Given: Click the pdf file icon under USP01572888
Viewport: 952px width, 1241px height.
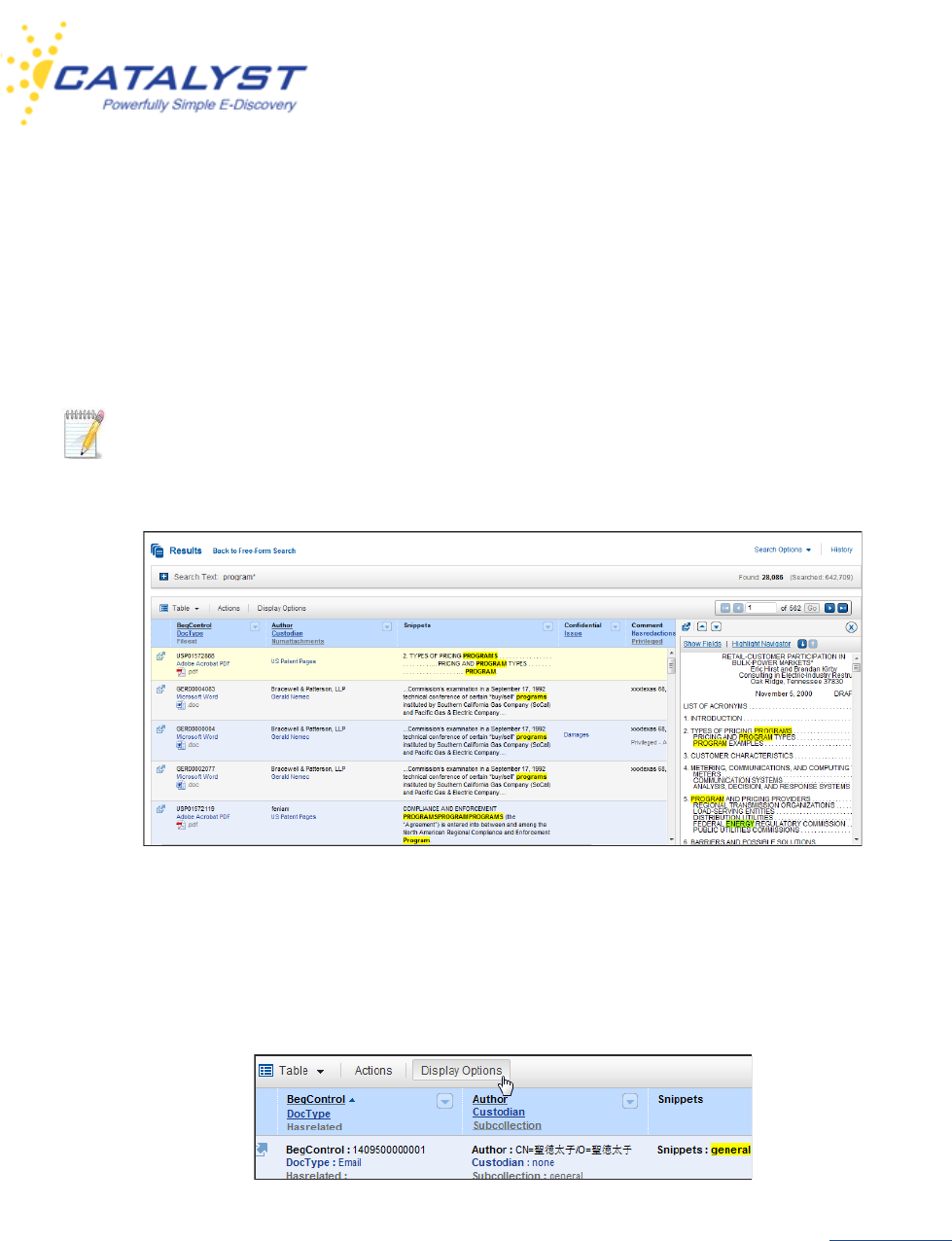Looking at the screenshot, I should click(x=181, y=671).
